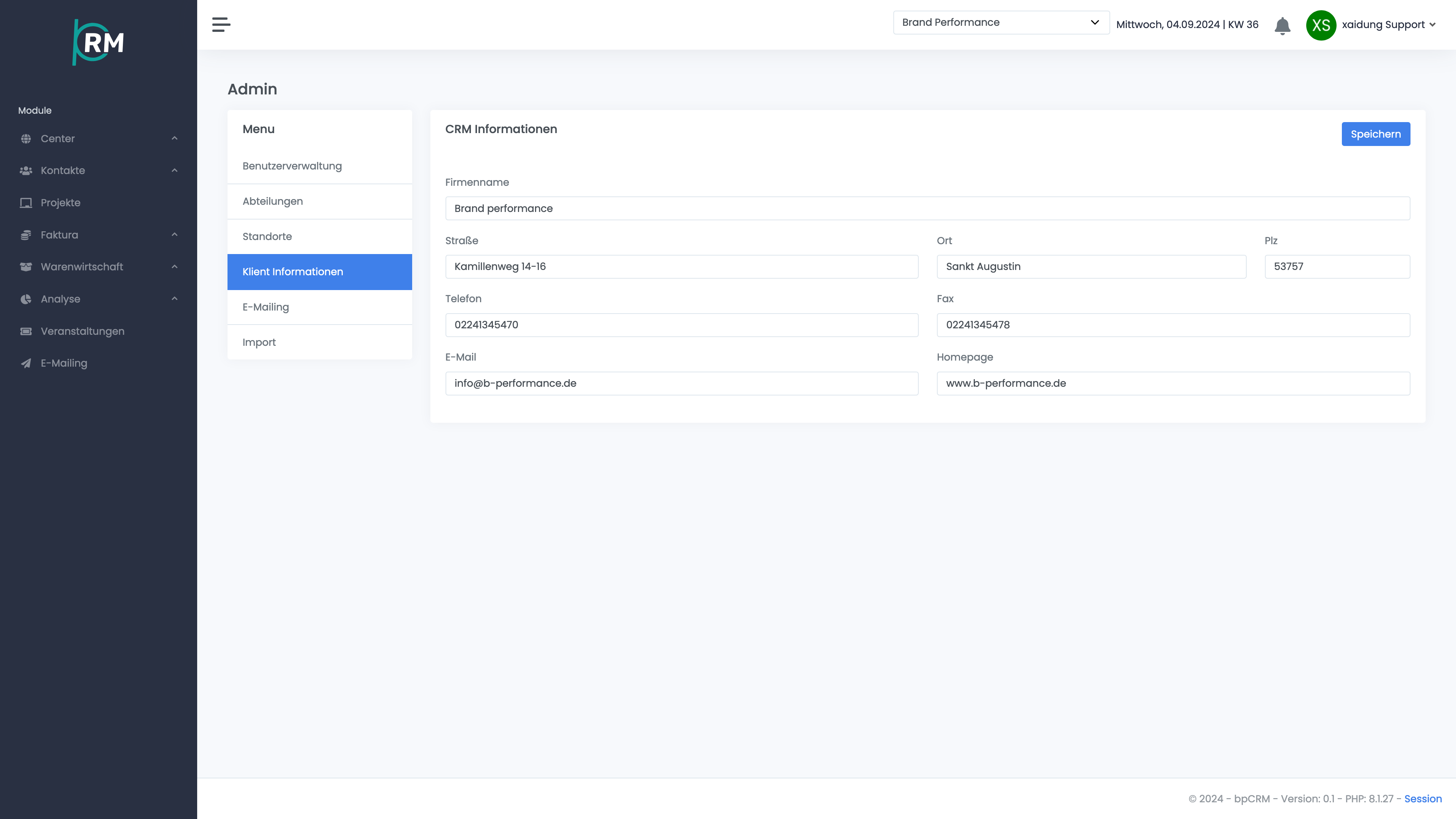Open Warenwirtschaft in the sidebar
Viewport: 1456px width, 819px height.
tap(98, 267)
